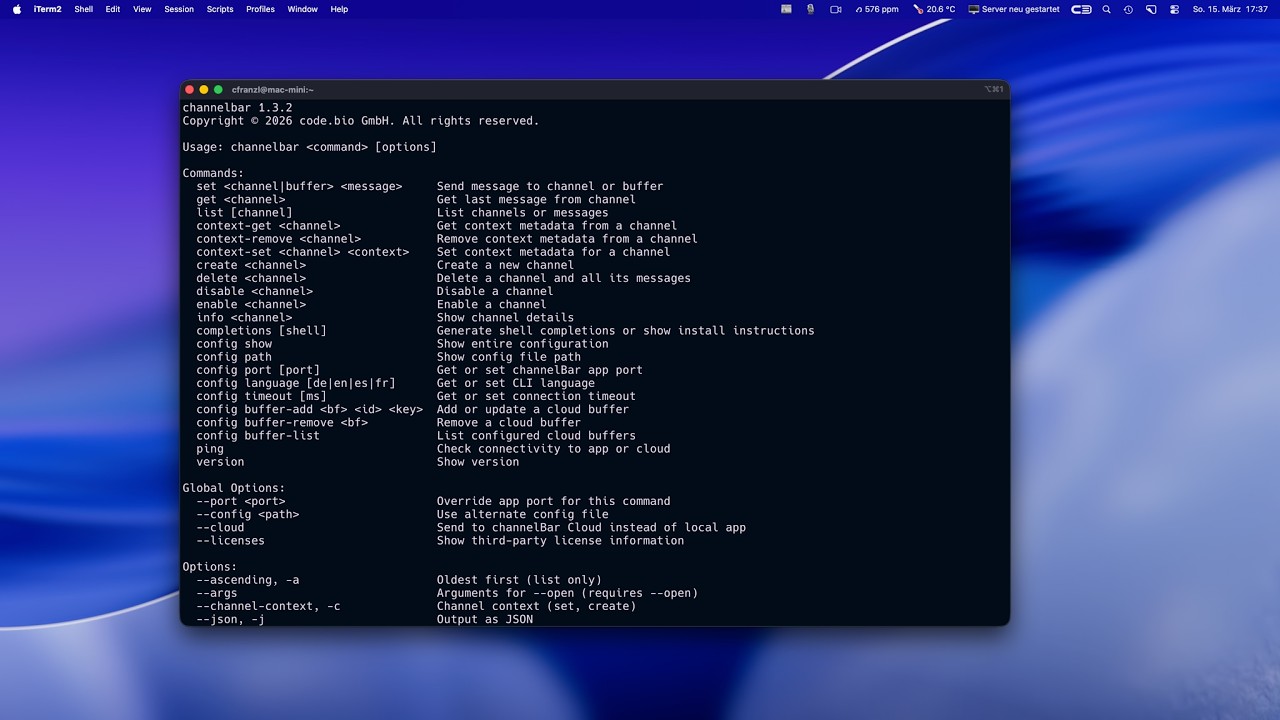Image resolution: width=1280 pixels, height=720 pixels.
Task: Open the View menu
Action: pyautogui.click(x=142, y=9)
